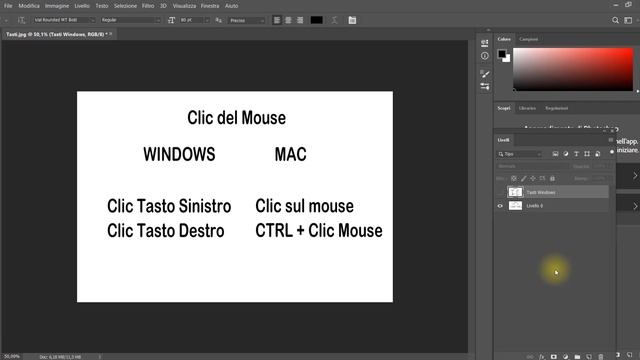640x360 pixels.
Task: Click the font size icon
Action: point(171,20)
